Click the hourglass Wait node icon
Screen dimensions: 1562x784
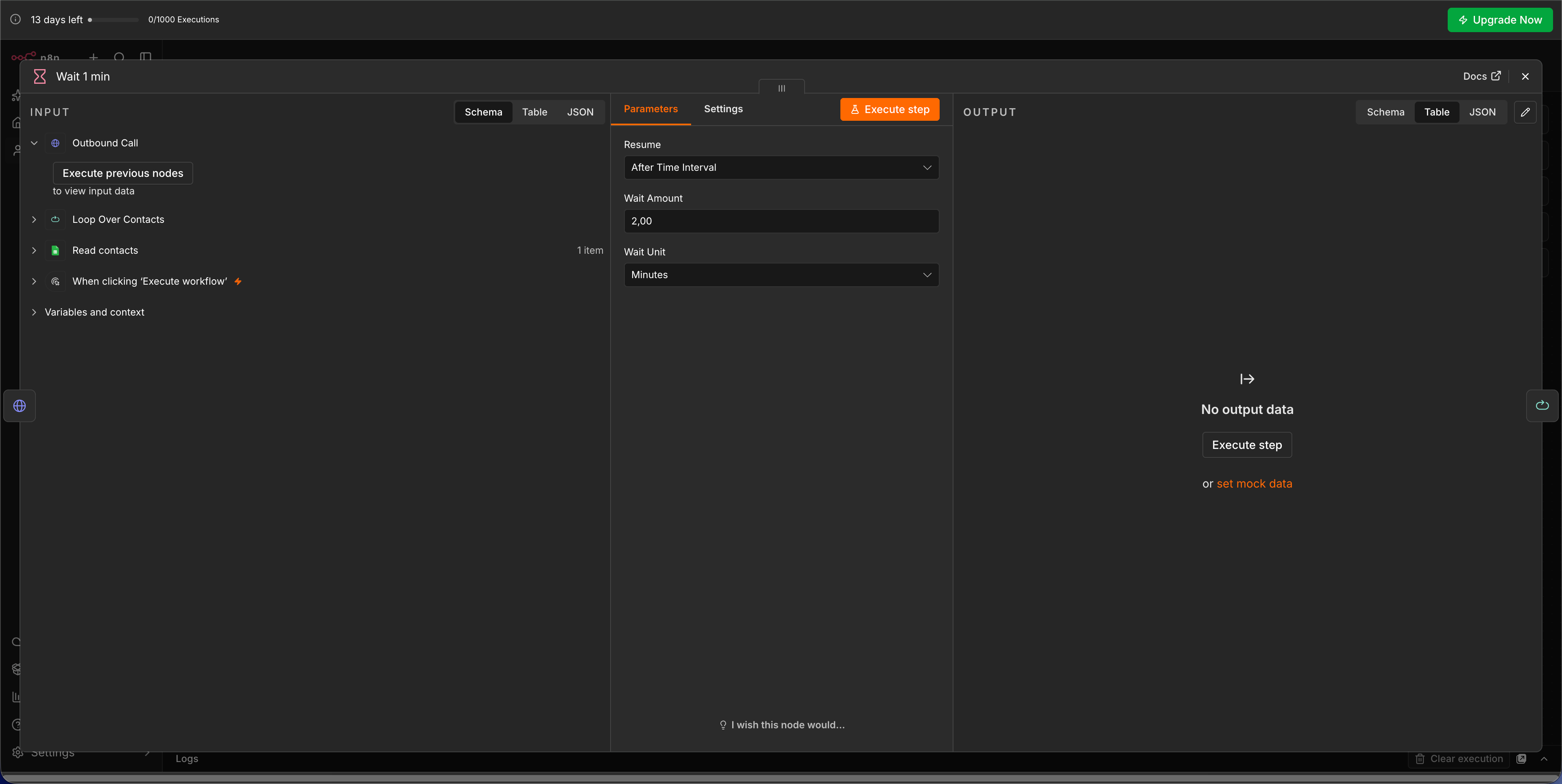(x=39, y=76)
